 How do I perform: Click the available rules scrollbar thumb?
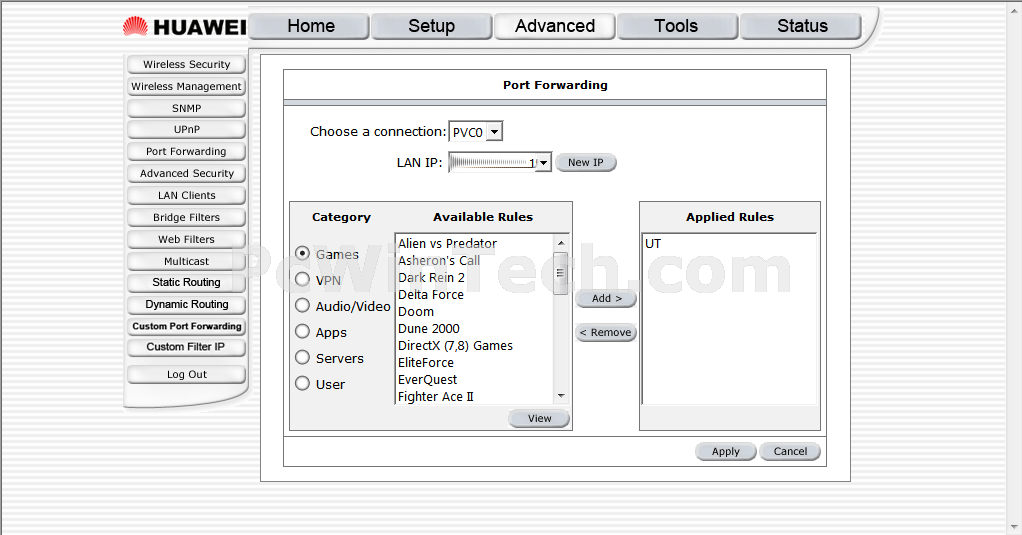pos(561,273)
